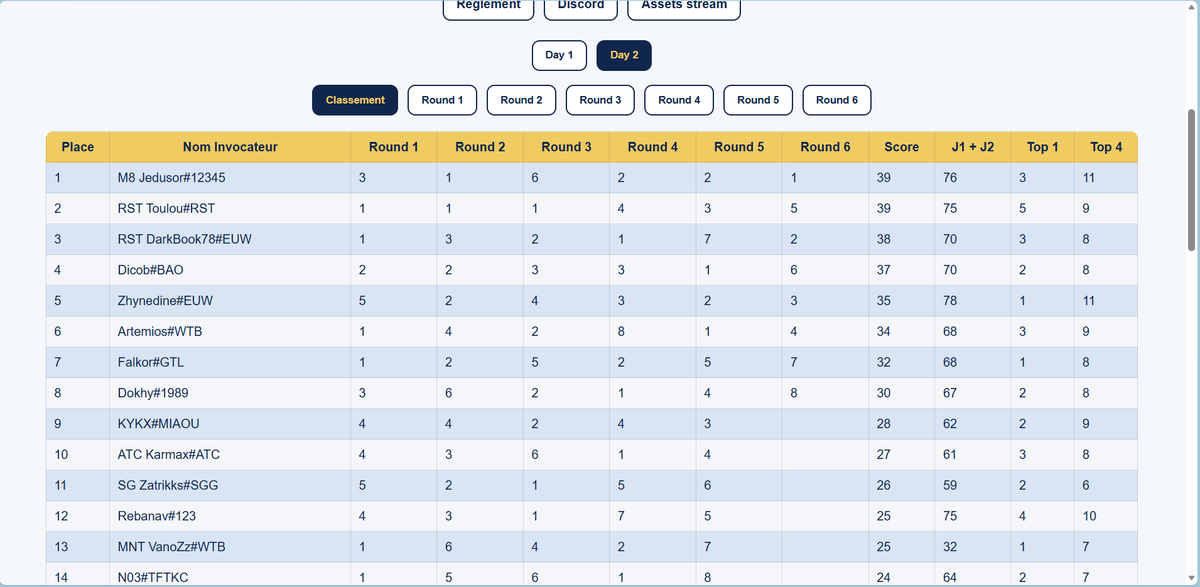Viewport: 1200px width, 587px height.
Task: Switch to Day 1 tab
Action: [x=559, y=55]
